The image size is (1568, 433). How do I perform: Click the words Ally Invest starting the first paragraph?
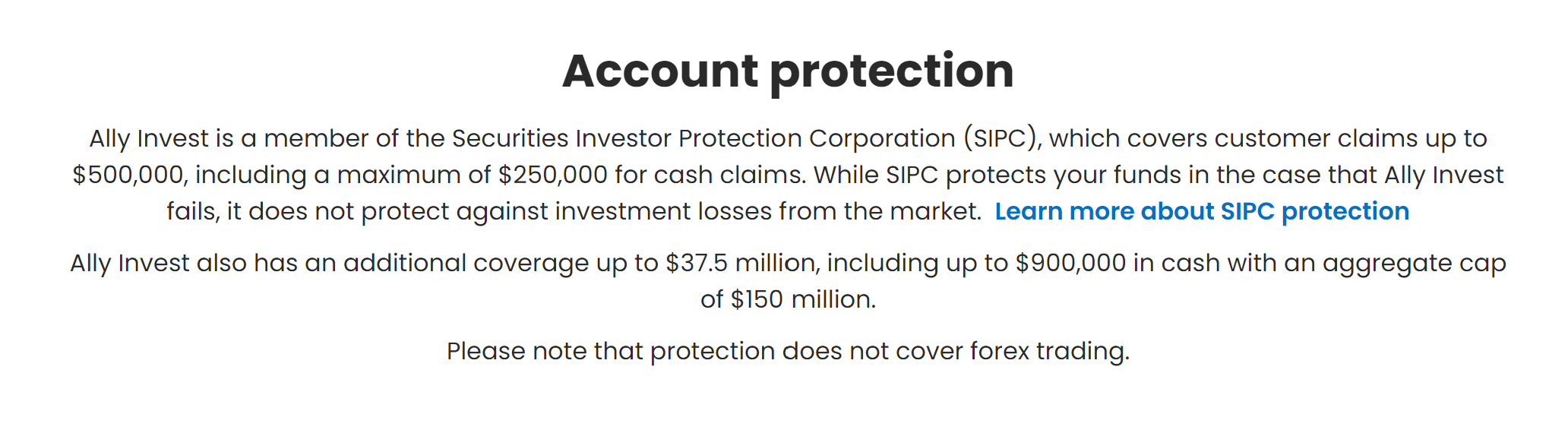coord(149,138)
